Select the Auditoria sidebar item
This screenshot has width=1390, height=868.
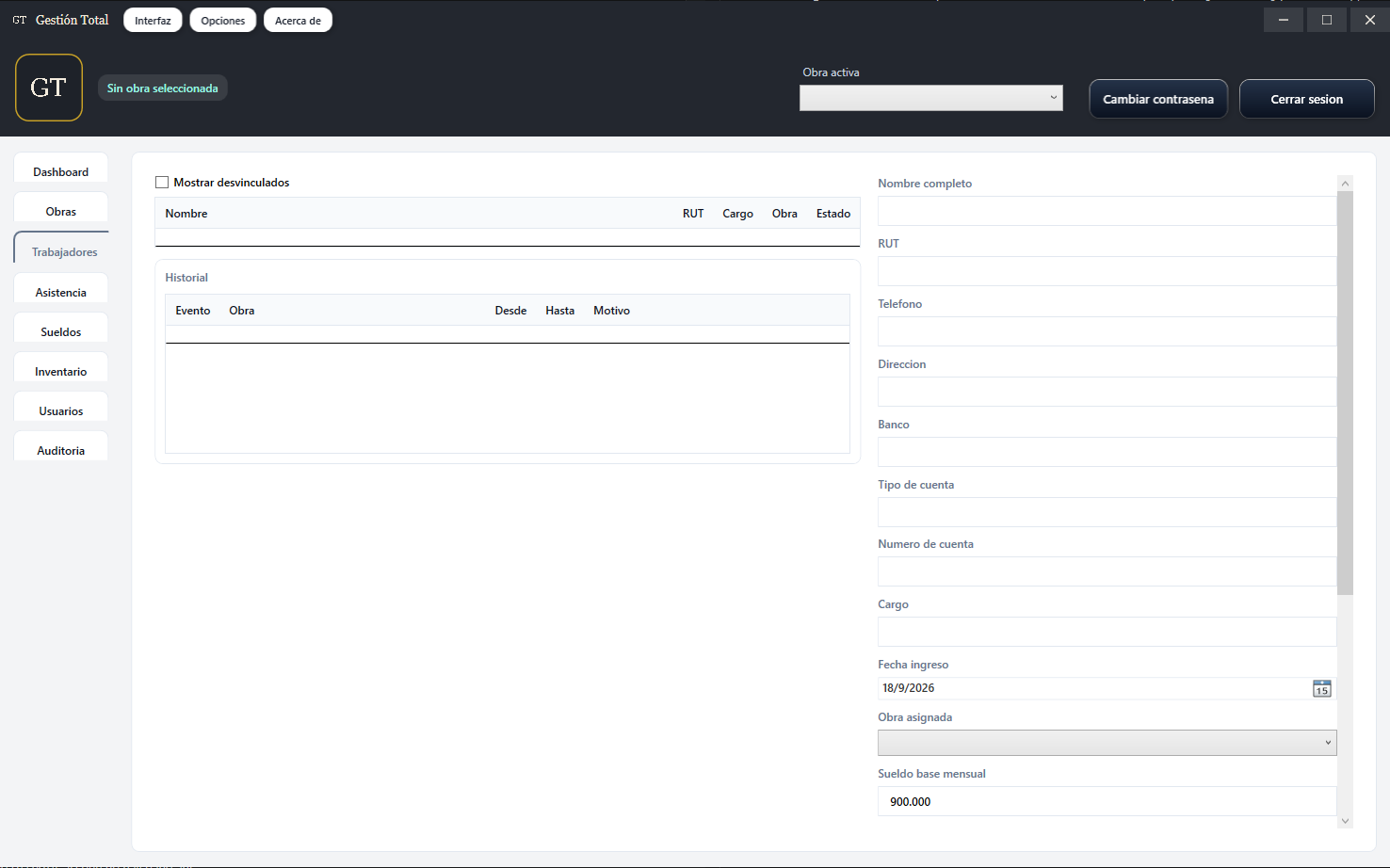coord(61,450)
